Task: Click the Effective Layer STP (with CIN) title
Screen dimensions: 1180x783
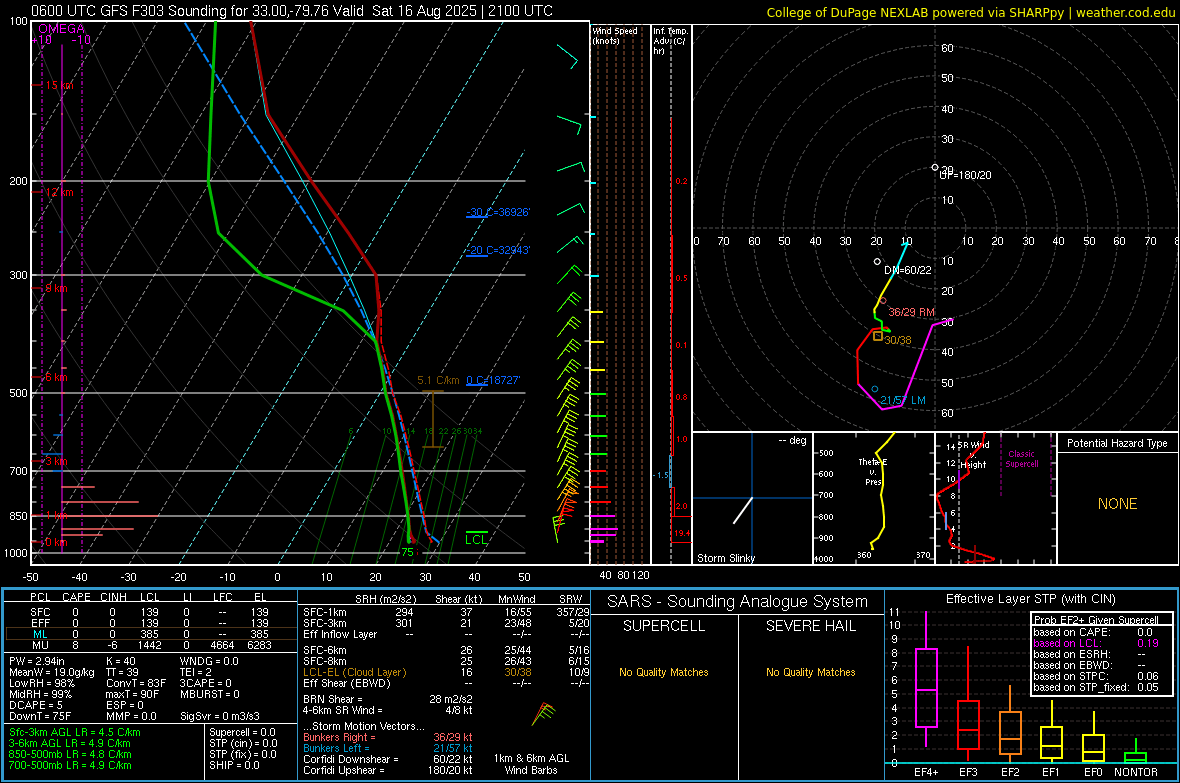Action: point(1030,599)
